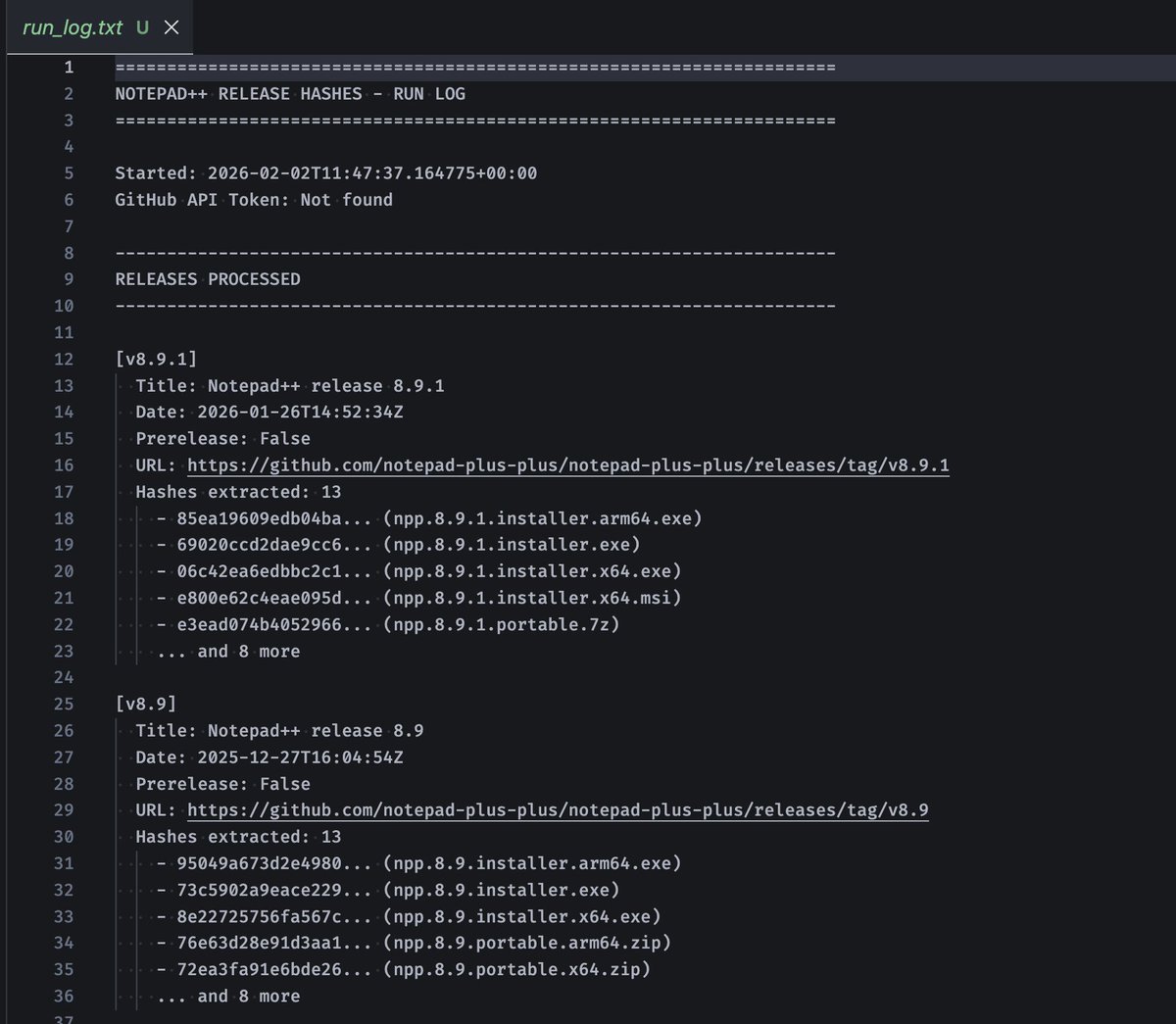This screenshot has height=1024, width=1176.
Task: Close the run_log.txt tab
Action: (x=171, y=27)
